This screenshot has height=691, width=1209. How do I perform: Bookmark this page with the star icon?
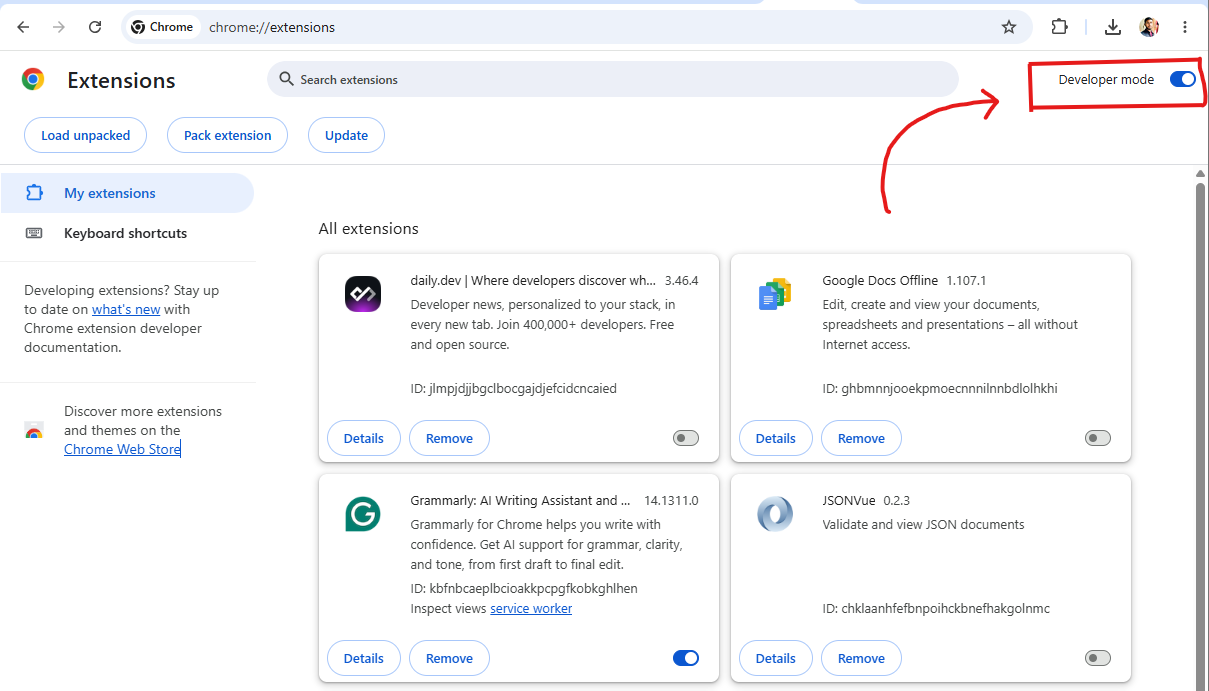pos(1009,27)
